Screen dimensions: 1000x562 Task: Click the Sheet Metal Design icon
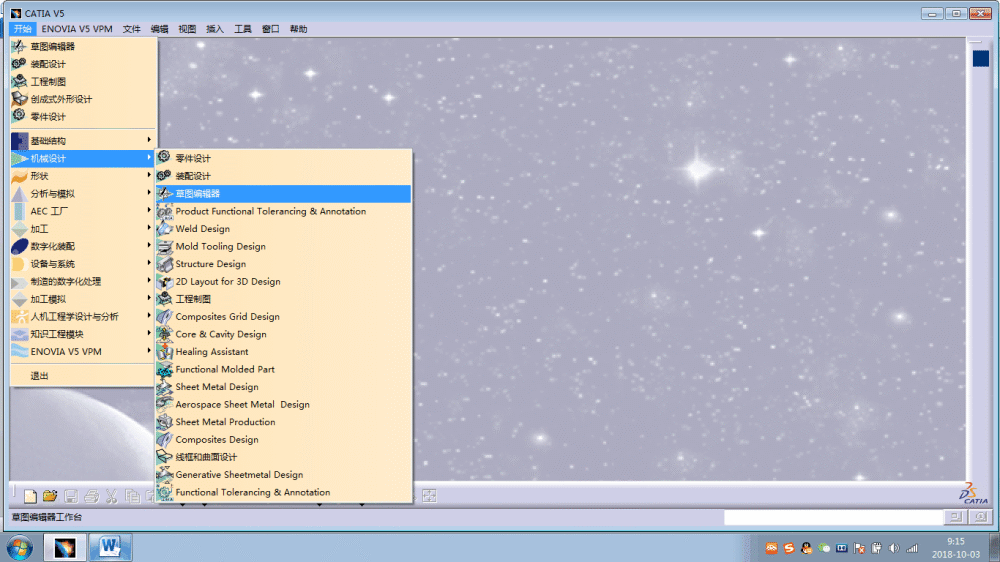click(165, 387)
